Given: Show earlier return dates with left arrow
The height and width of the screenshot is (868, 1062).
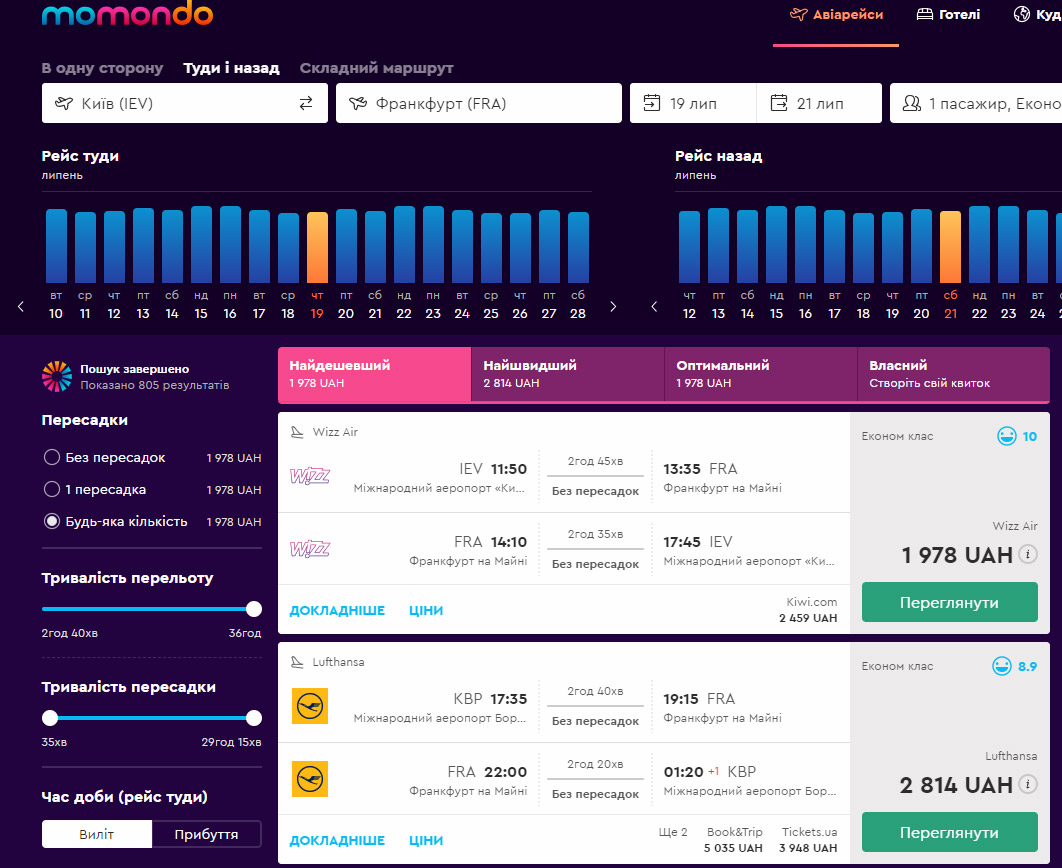Looking at the screenshot, I should pos(654,307).
